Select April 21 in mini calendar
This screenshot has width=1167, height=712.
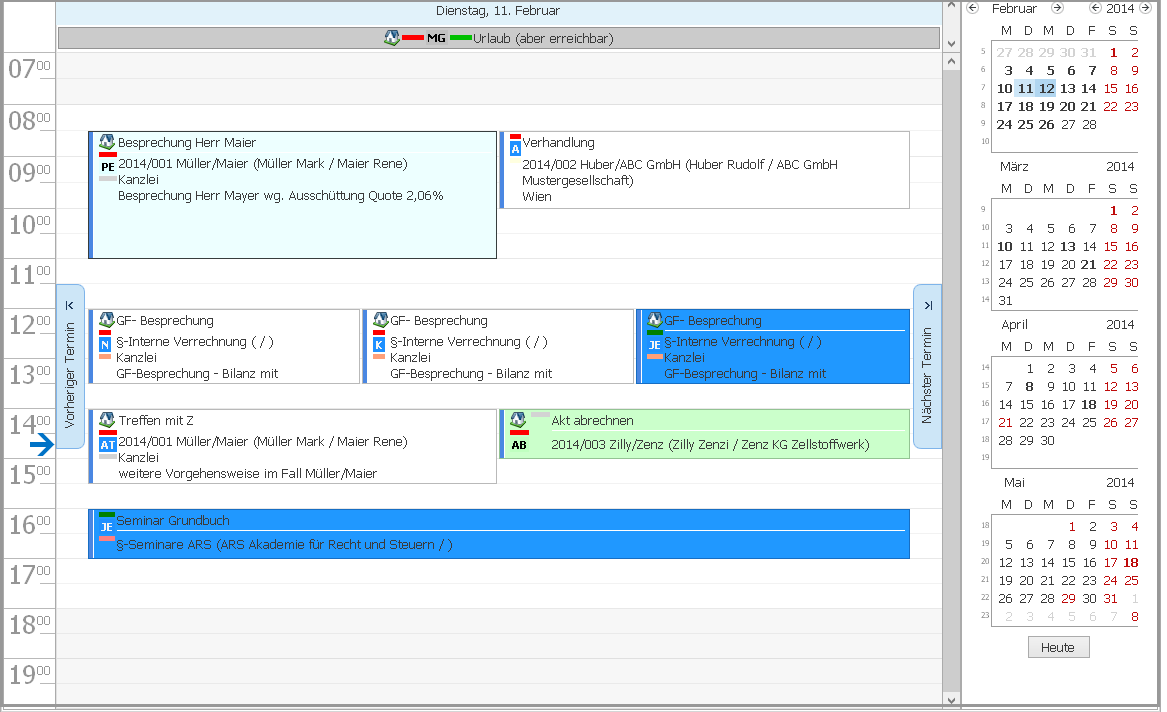pos(1005,423)
